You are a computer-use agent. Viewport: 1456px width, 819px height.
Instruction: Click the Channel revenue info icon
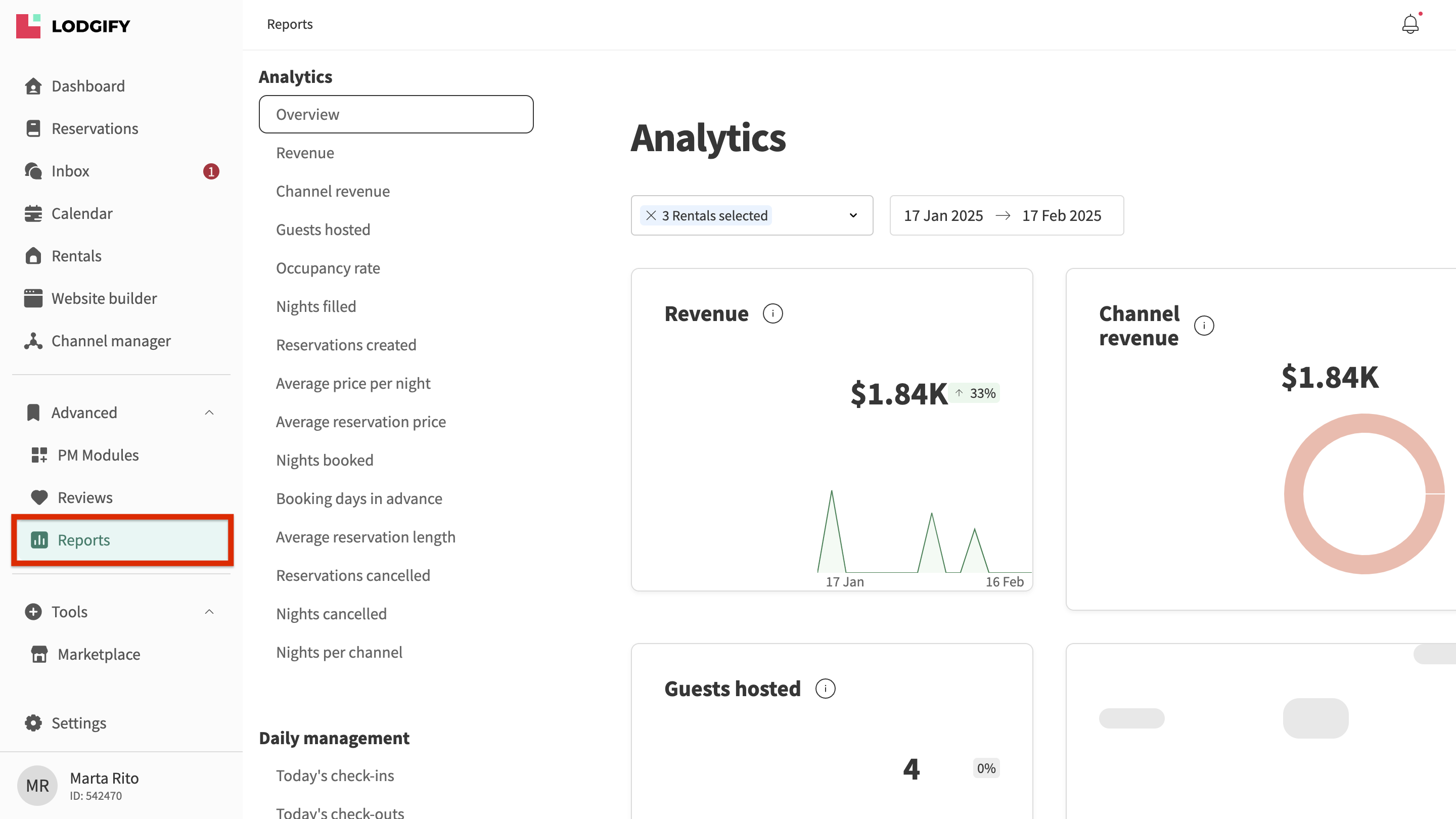pyautogui.click(x=1203, y=326)
